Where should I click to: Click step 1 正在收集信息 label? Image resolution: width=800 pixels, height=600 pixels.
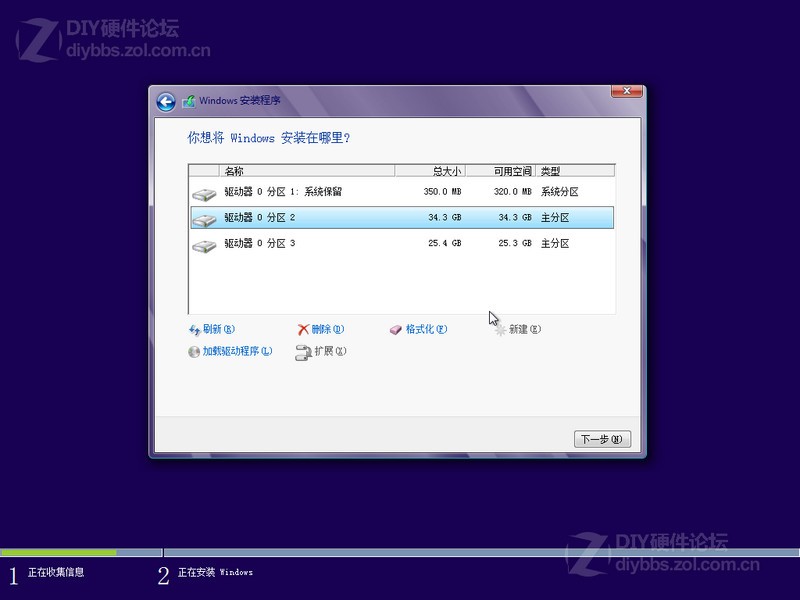(x=56, y=572)
